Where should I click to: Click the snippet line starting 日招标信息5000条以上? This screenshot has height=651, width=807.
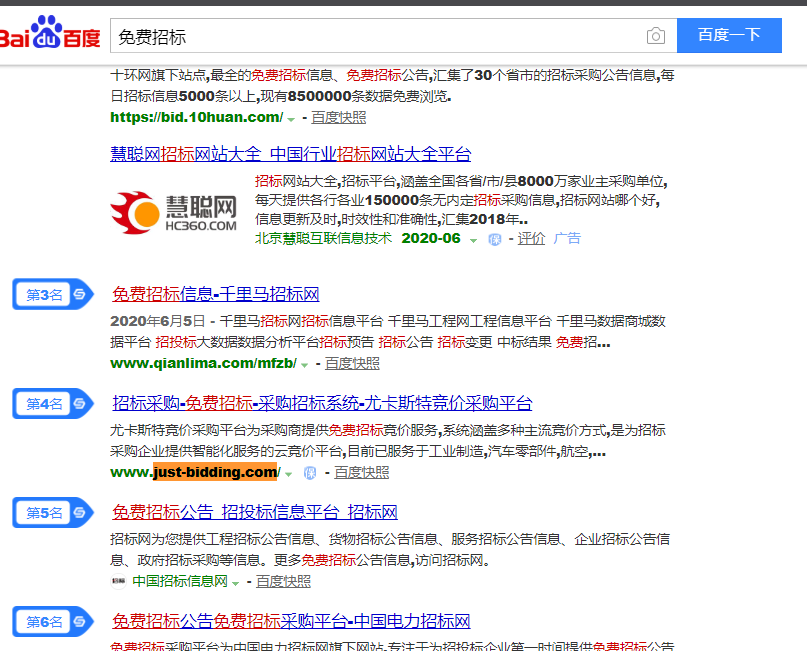(281, 96)
